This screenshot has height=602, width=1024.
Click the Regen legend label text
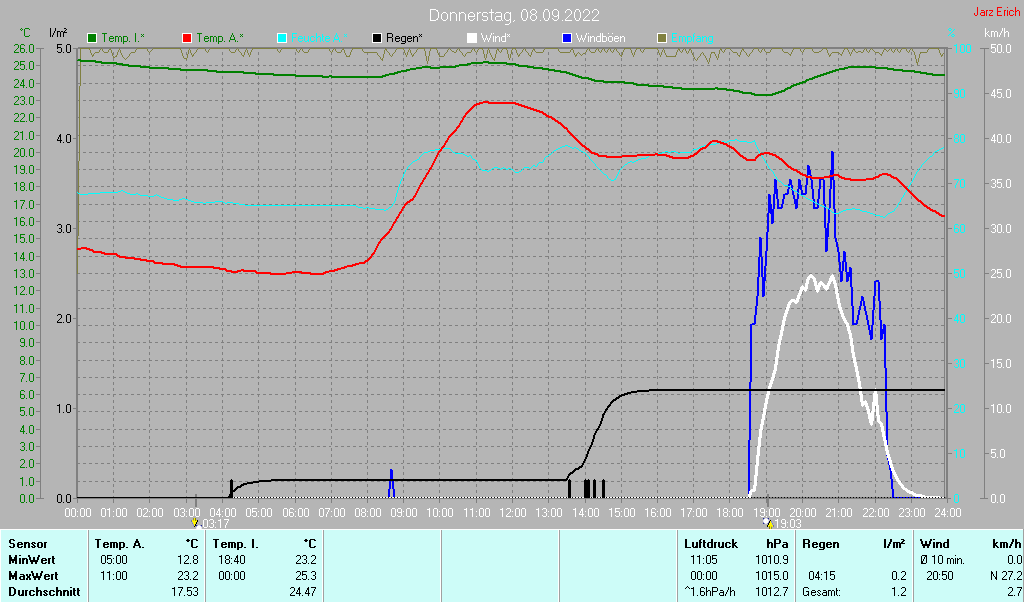(405, 38)
